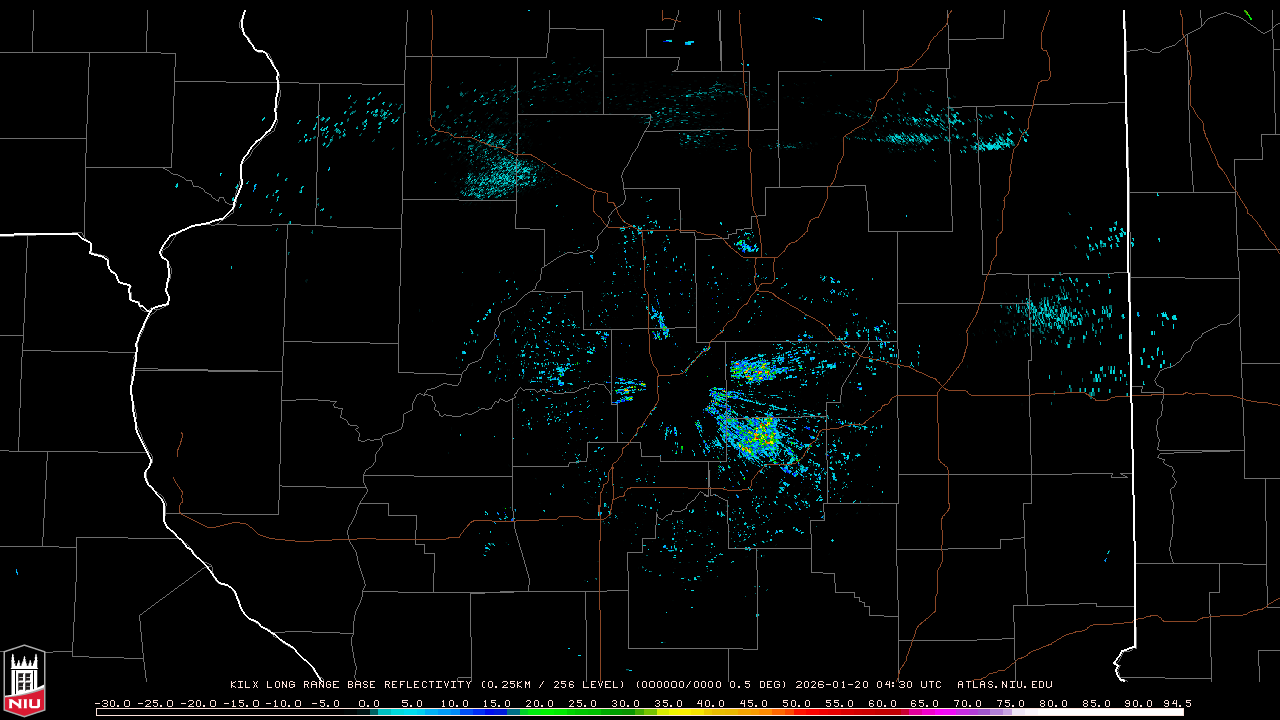Click the 0.25KM / 256 LEVEL text

[x=553, y=685]
